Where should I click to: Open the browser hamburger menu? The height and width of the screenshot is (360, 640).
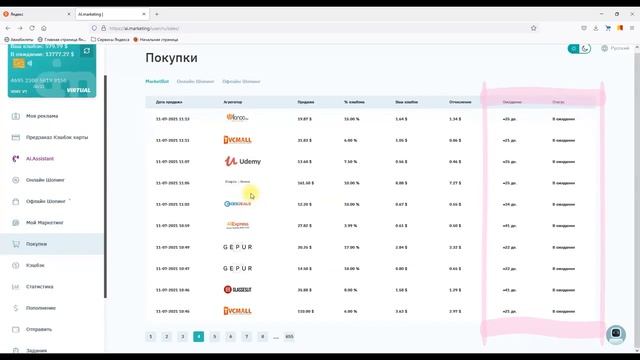pyautogui.click(x=632, y=28)
